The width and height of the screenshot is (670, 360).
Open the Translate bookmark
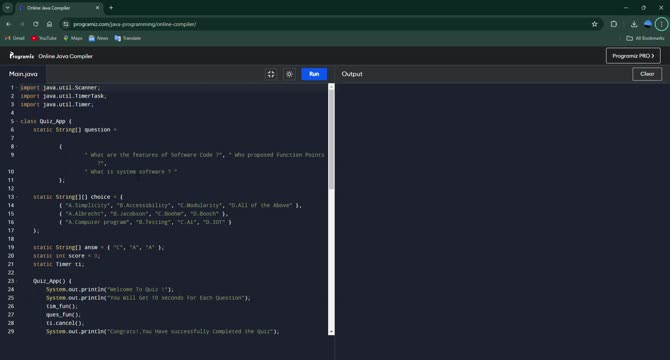tap(127, 38)
